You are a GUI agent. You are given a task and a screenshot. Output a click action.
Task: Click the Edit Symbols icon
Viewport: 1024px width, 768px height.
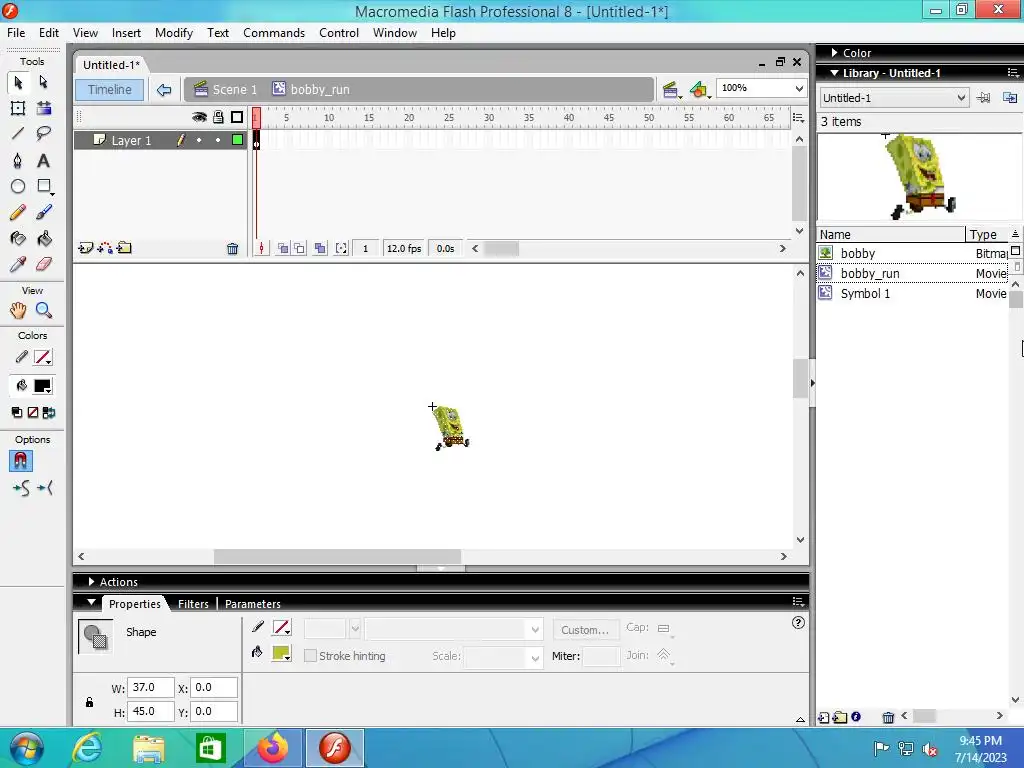[699, 90]
